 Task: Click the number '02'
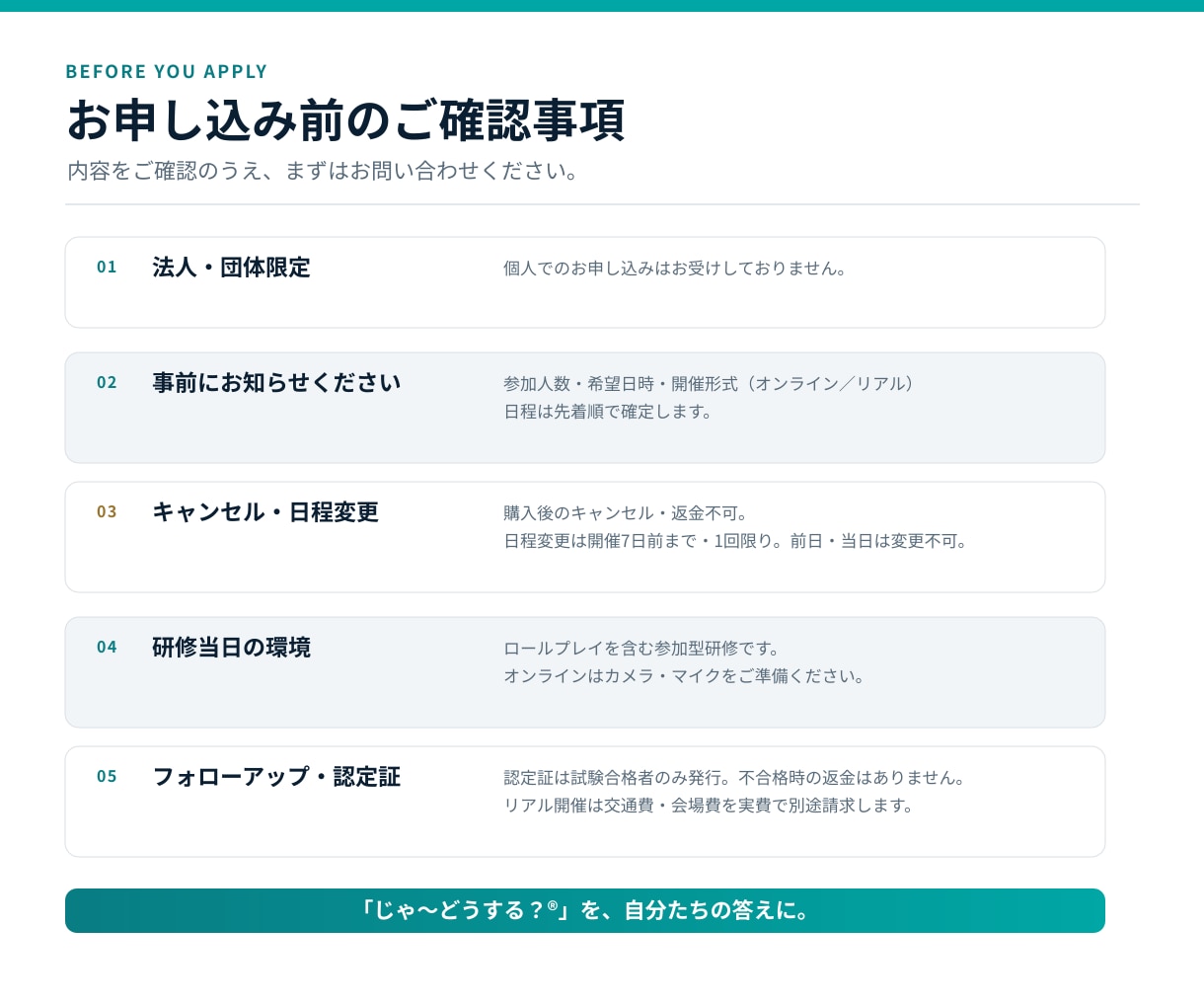(x=107, y=382)
